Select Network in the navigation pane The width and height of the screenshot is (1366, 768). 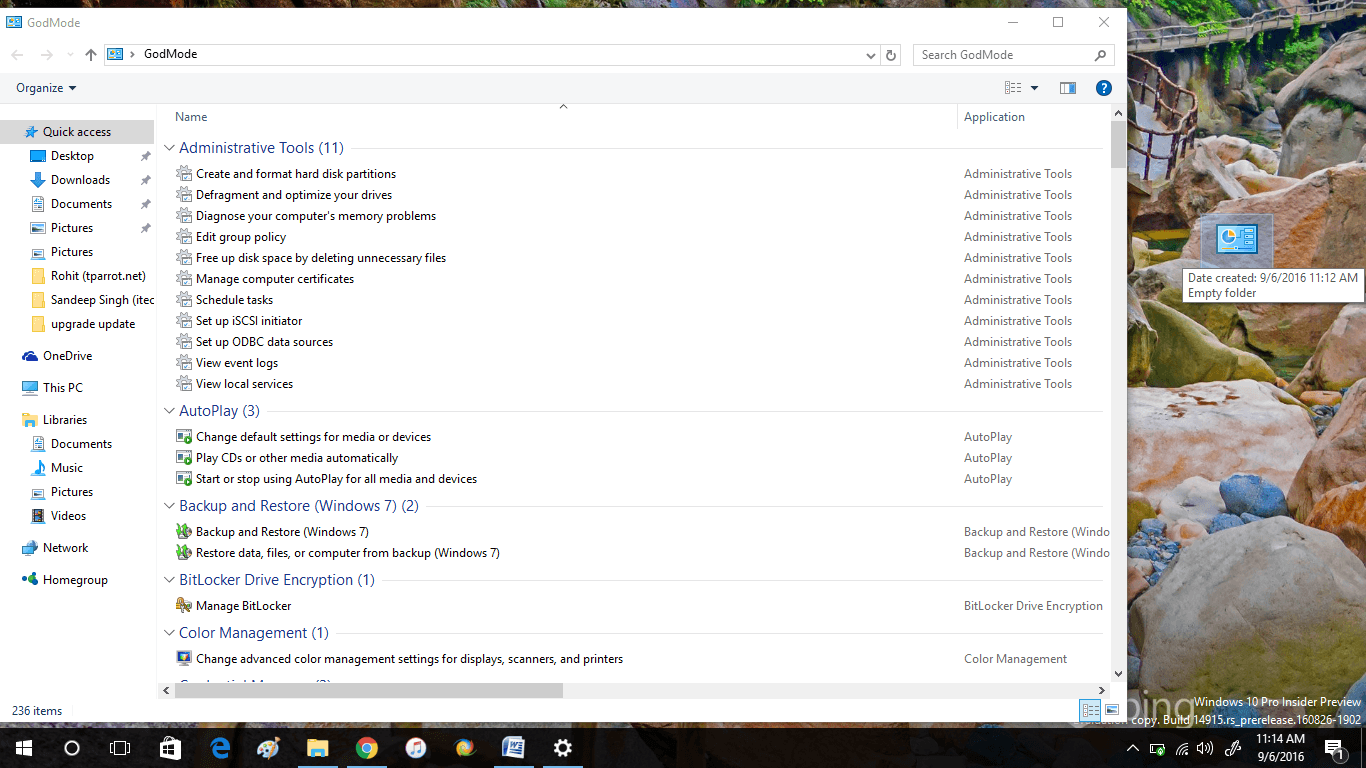click(x=66, y=548)
